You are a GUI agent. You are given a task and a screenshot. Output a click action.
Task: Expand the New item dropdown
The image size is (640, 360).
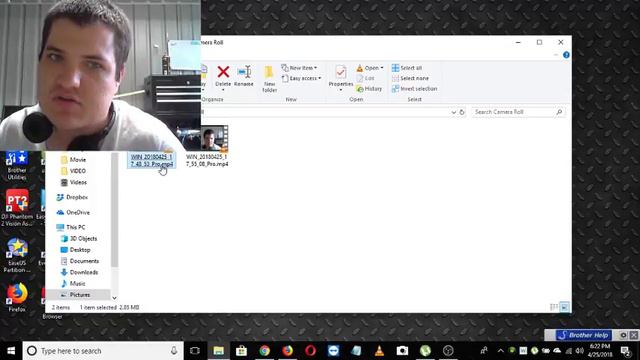point(299,68)
